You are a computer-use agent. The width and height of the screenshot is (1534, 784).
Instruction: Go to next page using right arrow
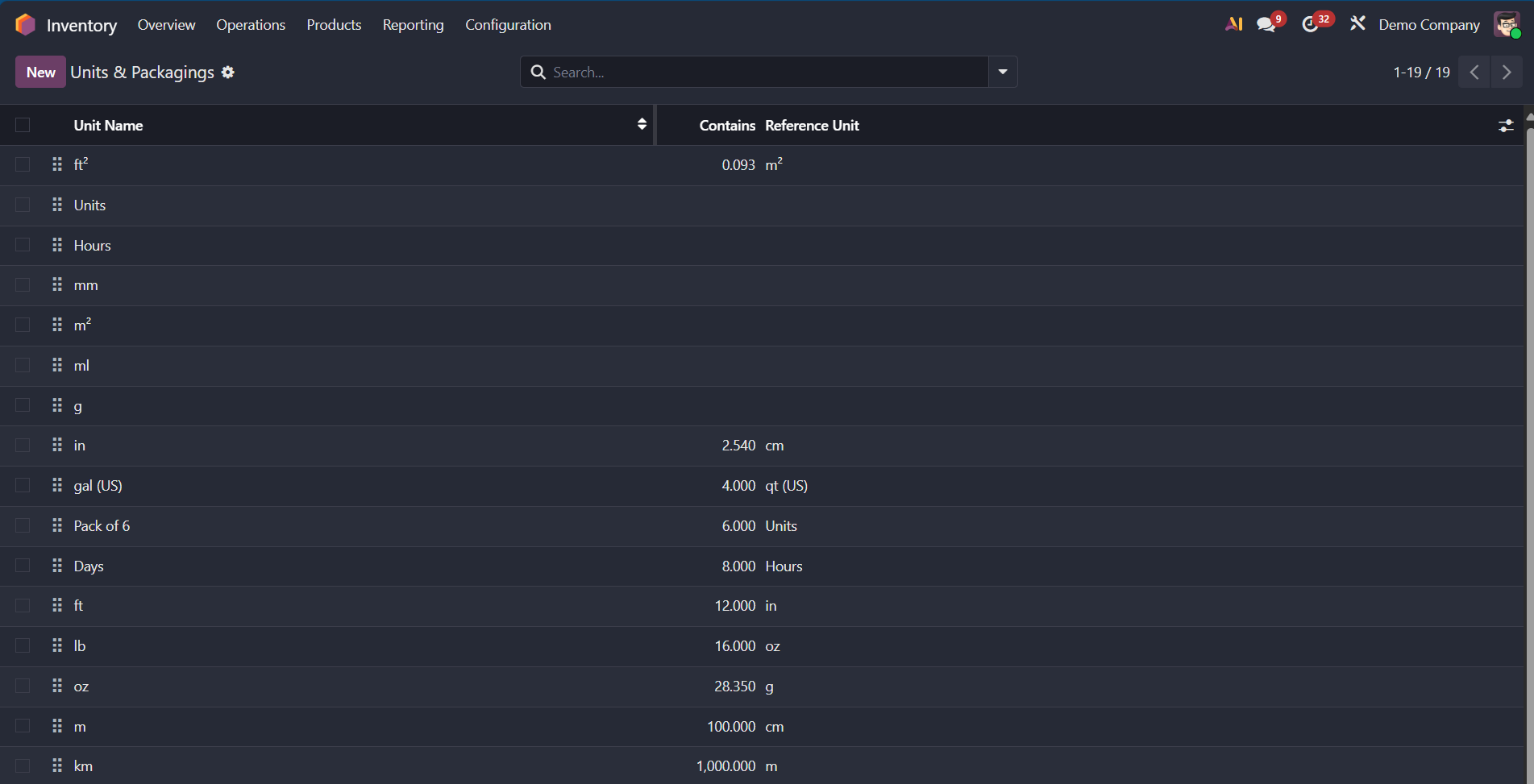pyautogui.click(x=1506, y=73)
